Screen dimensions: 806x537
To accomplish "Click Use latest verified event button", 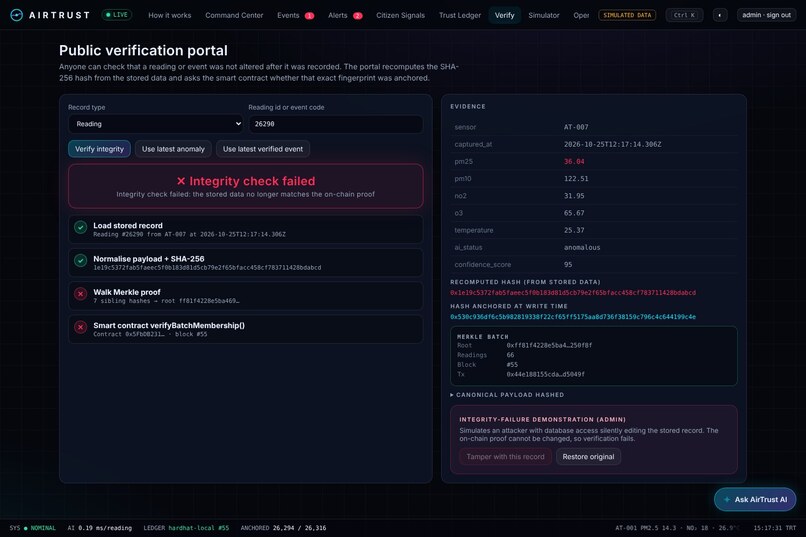I will pyautogui.click(x=263, y=149).
